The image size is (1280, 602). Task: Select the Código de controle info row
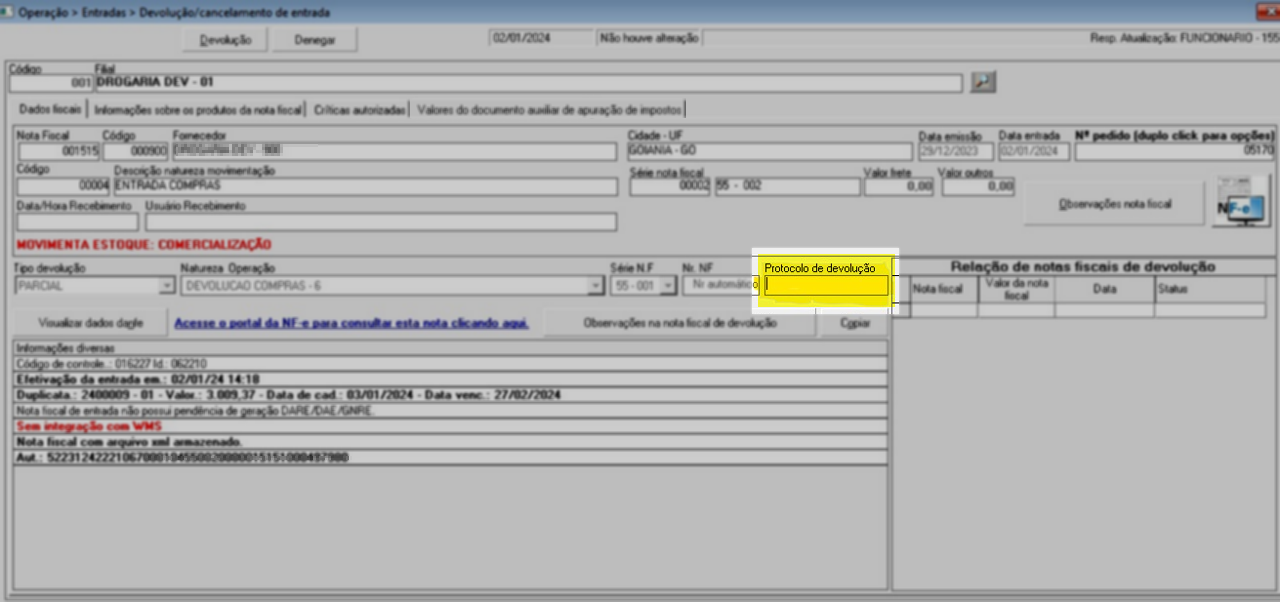tap(450, 364)
